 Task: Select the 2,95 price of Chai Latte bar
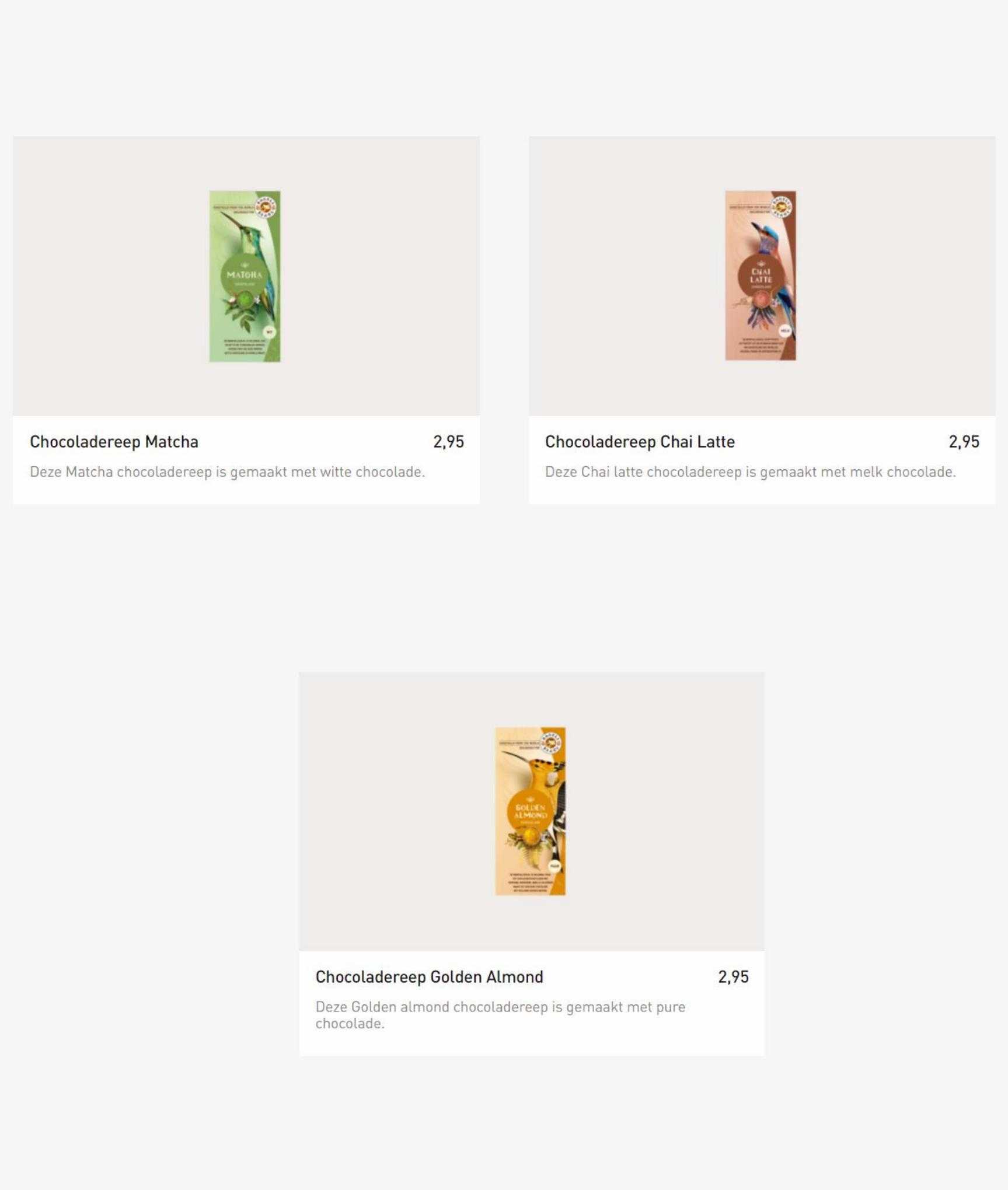click(964, 442)
